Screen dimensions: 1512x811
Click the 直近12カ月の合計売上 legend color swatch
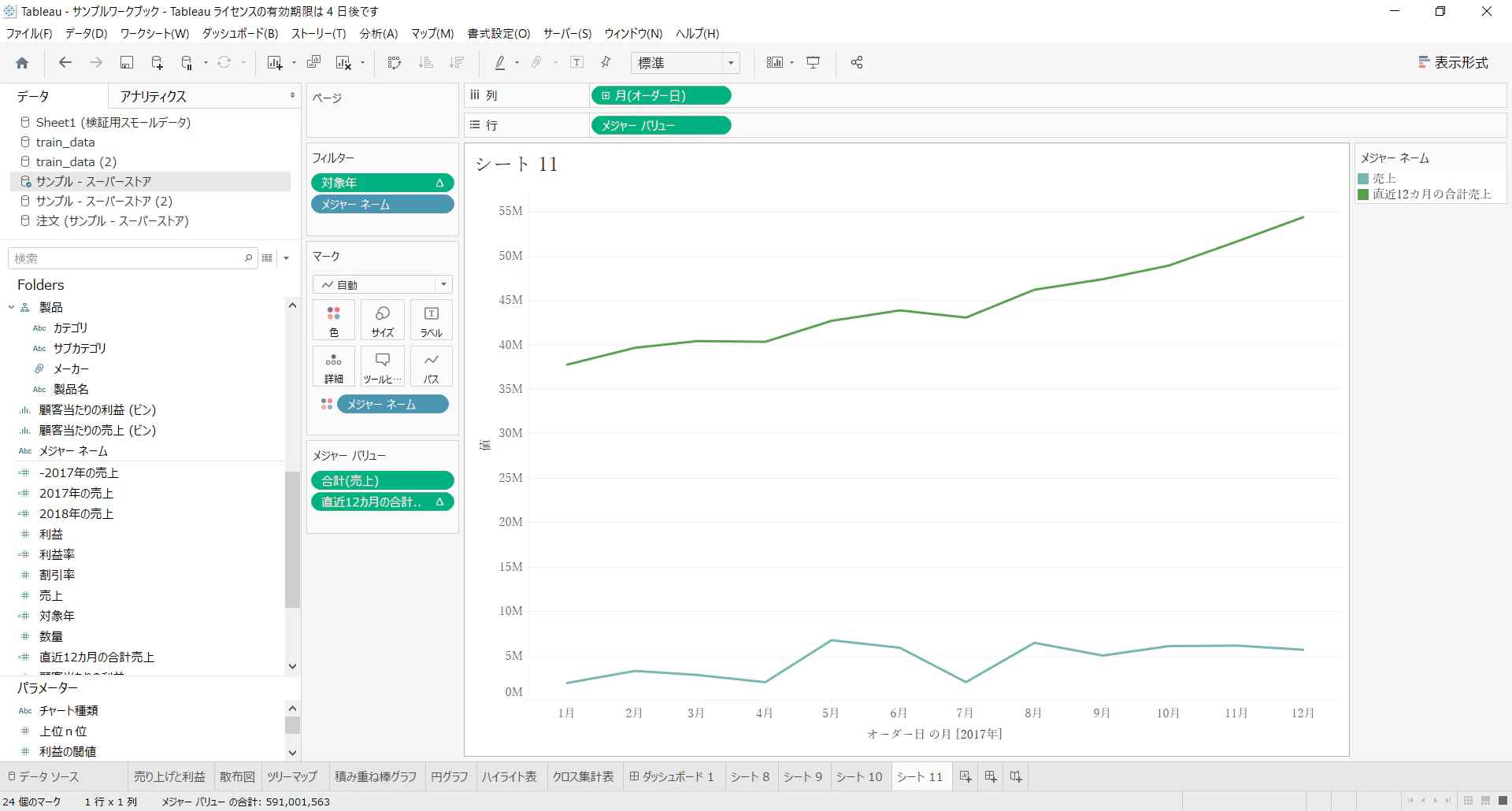(1363, 194)
